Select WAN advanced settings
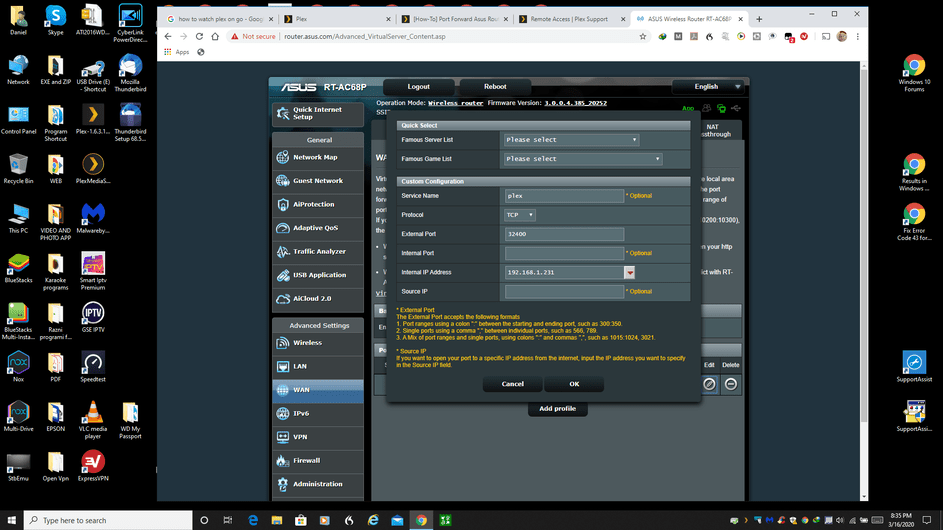The height and width of the screenshot is (530, 943). coord(318,390)
